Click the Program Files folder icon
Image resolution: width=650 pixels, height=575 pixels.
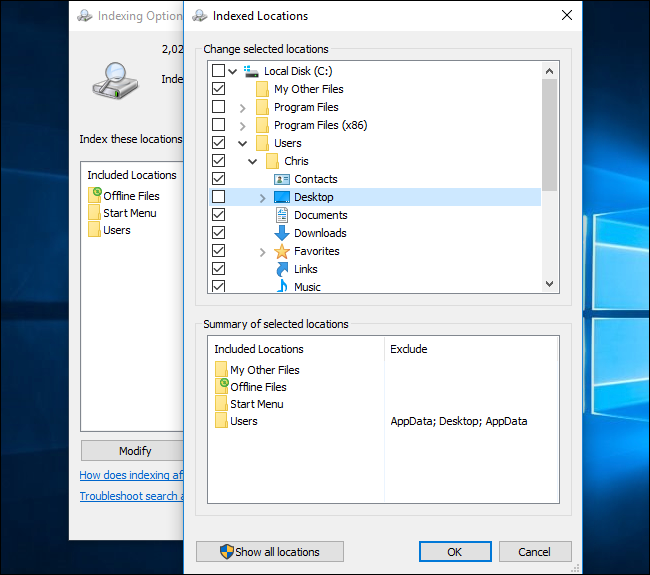[x=262, y=107]
